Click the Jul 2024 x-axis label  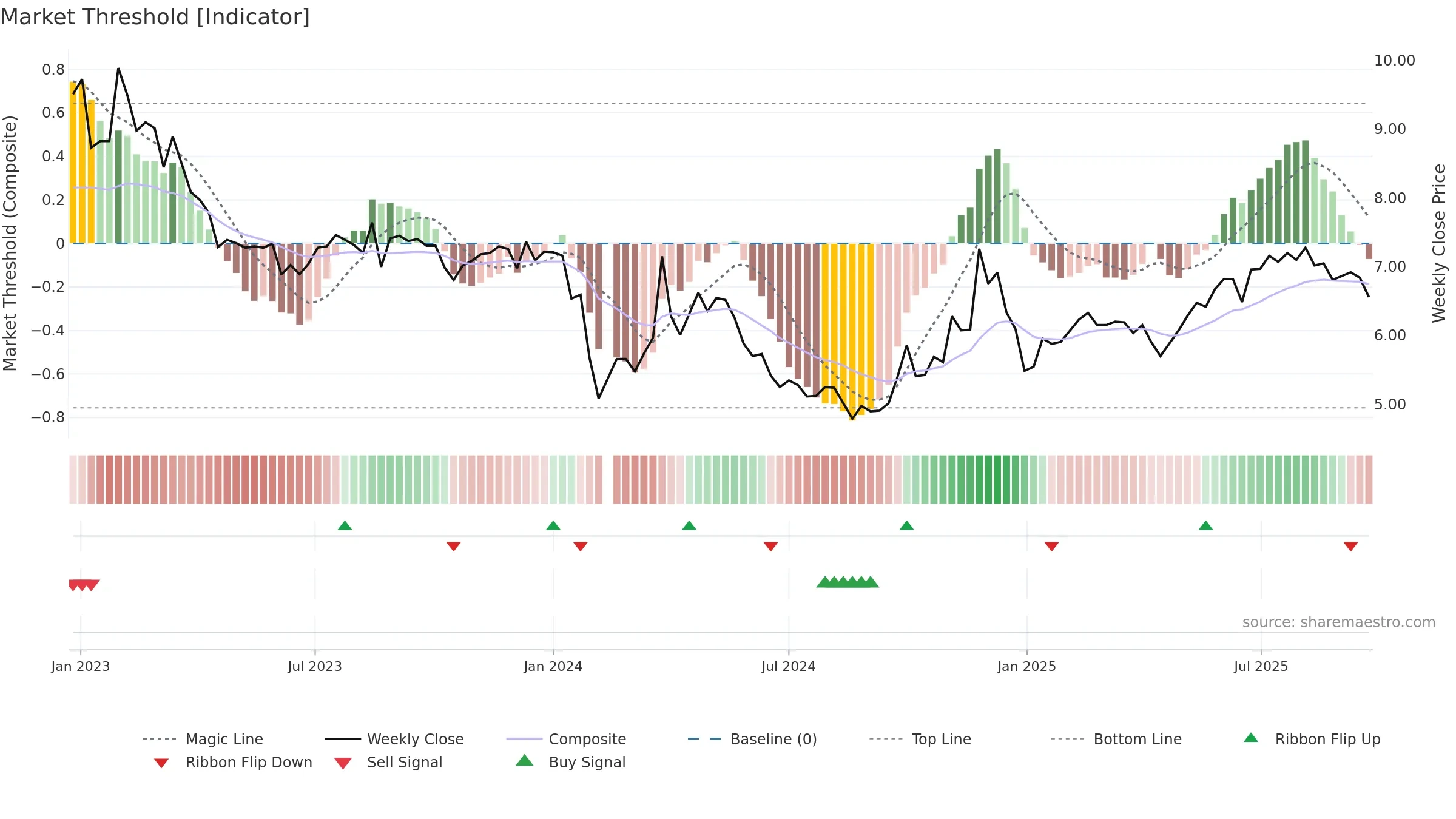coord(789,666)
